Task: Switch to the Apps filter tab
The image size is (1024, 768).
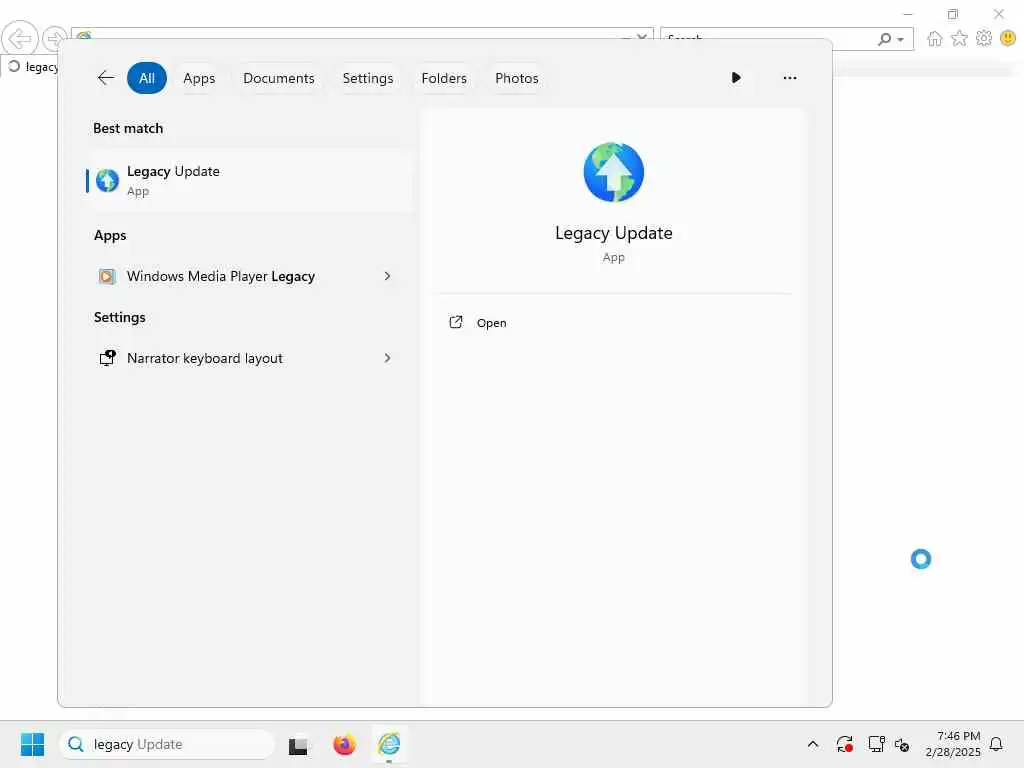Action: (199, 78)
